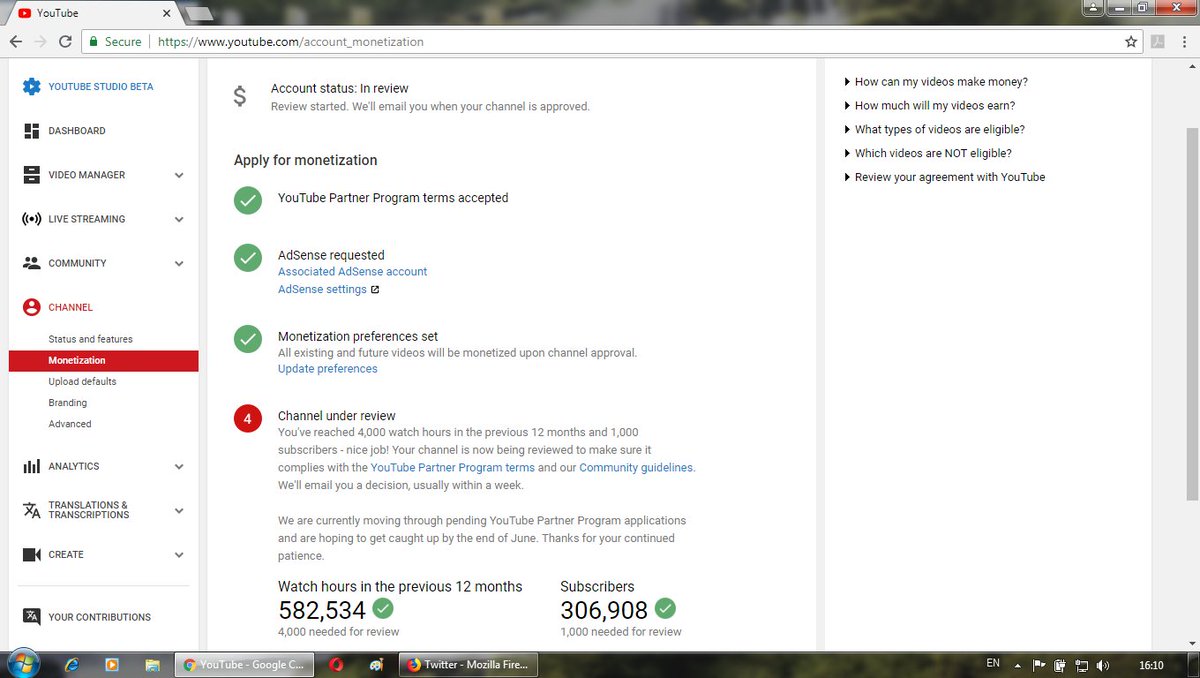Click the Live Streaming broadcast icon
The height and width of the screenshot is (678, 1200).
[x=31, y=219]
